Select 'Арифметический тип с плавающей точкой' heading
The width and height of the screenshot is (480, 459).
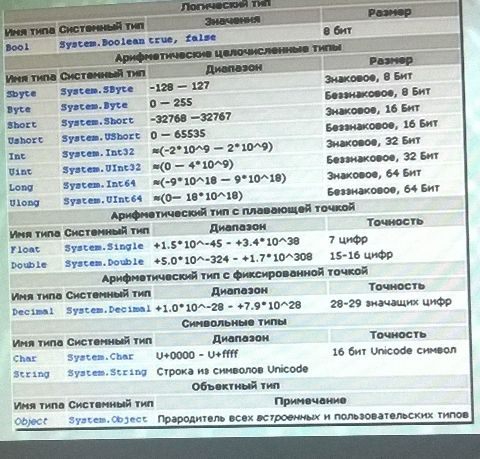point(233,211)
